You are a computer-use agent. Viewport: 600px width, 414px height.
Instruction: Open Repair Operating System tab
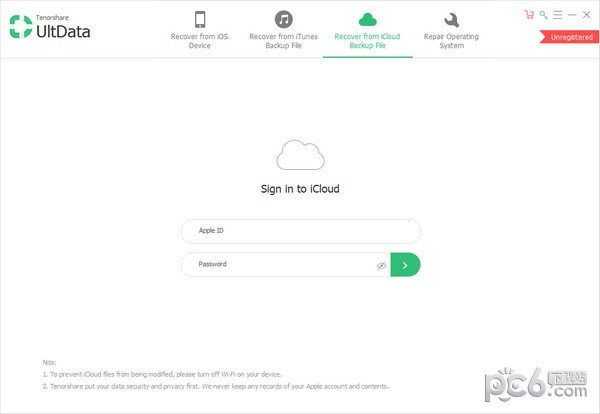click(x=451, y=30)
